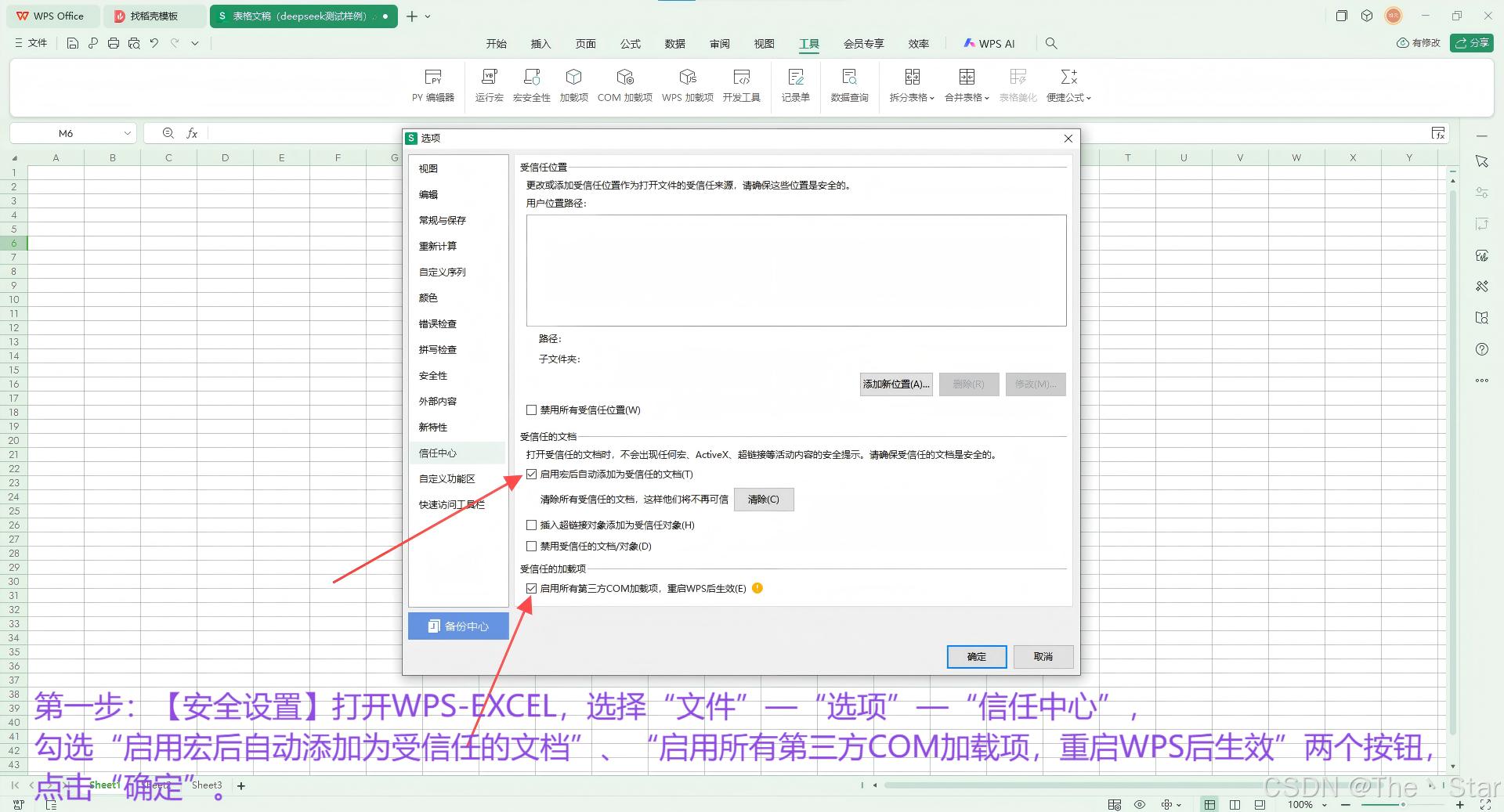The width and height of the screenshot is (1504, 812).
Task: Click the print icon in quick toolbar
Action: [114, 44]
